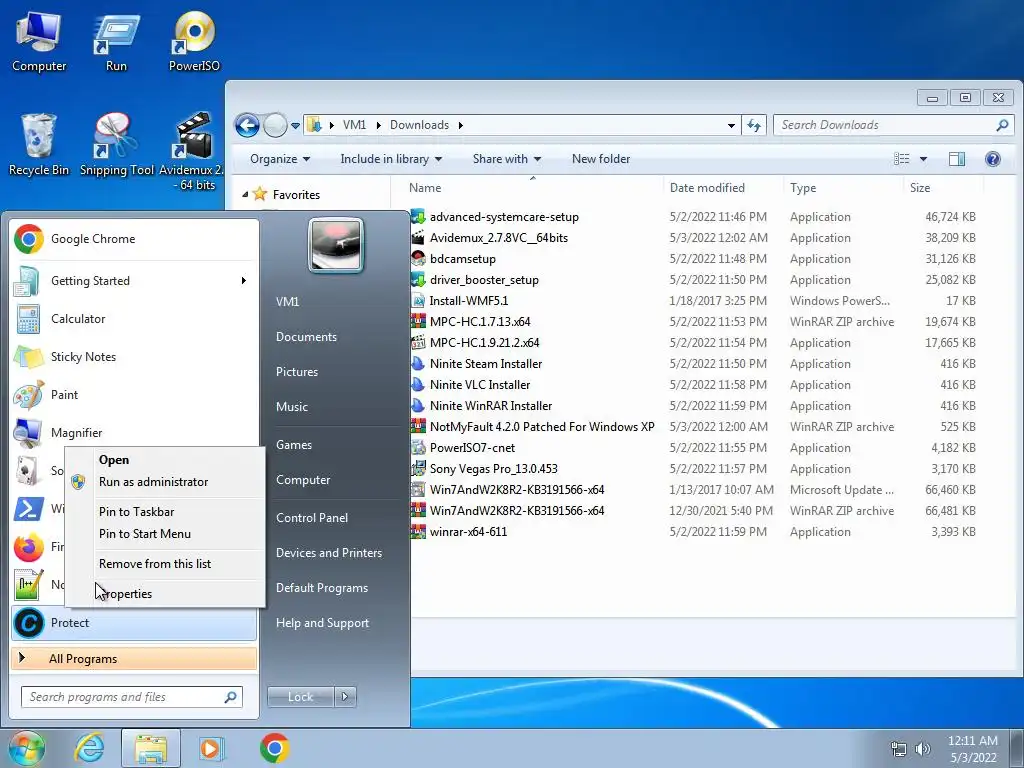The height and width of the screenshot is (768, 1024).
Task: Expand the Organize dropdown menu
Action: 280,159
